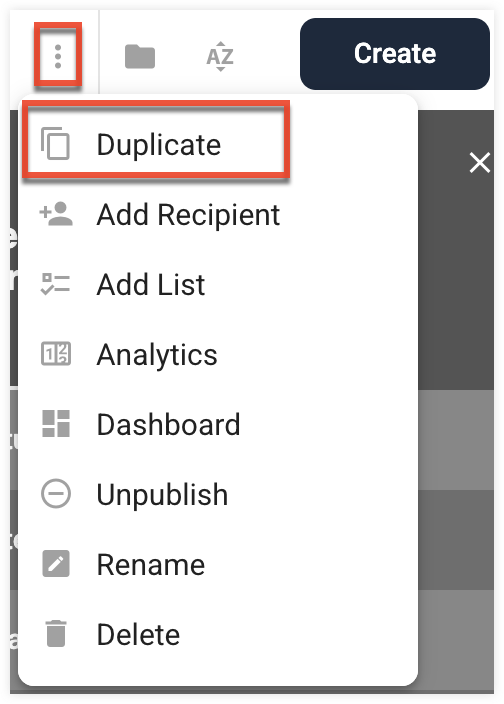Click the Duplicate copy icon

point(56,144)
